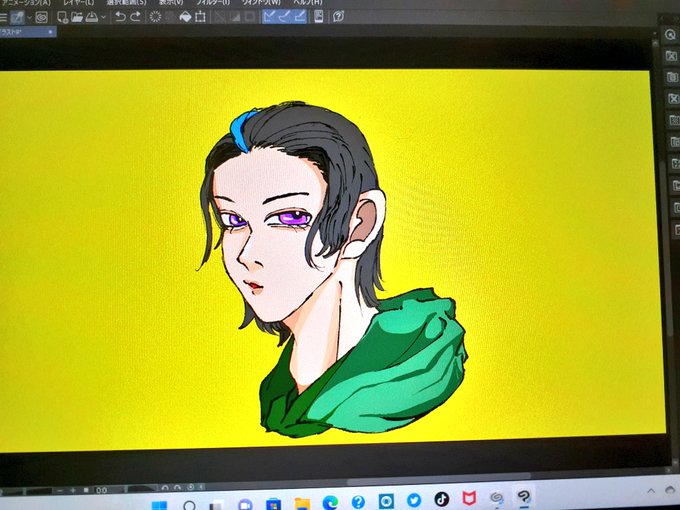Expand the dropdown arrow next to Save icon
This screenshot has width=680, height=510.
pos(103,17)
